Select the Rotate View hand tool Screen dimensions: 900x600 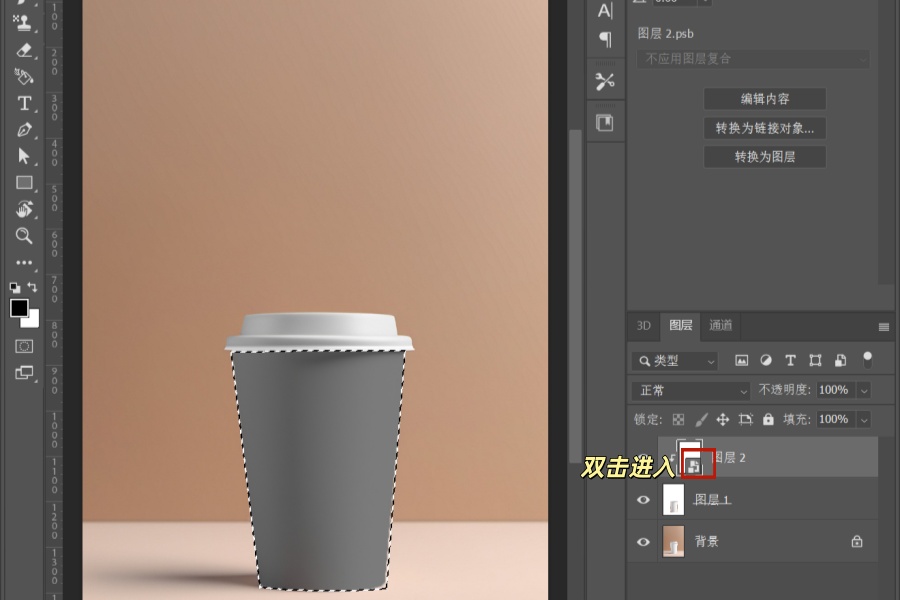(x=24, y=209)
